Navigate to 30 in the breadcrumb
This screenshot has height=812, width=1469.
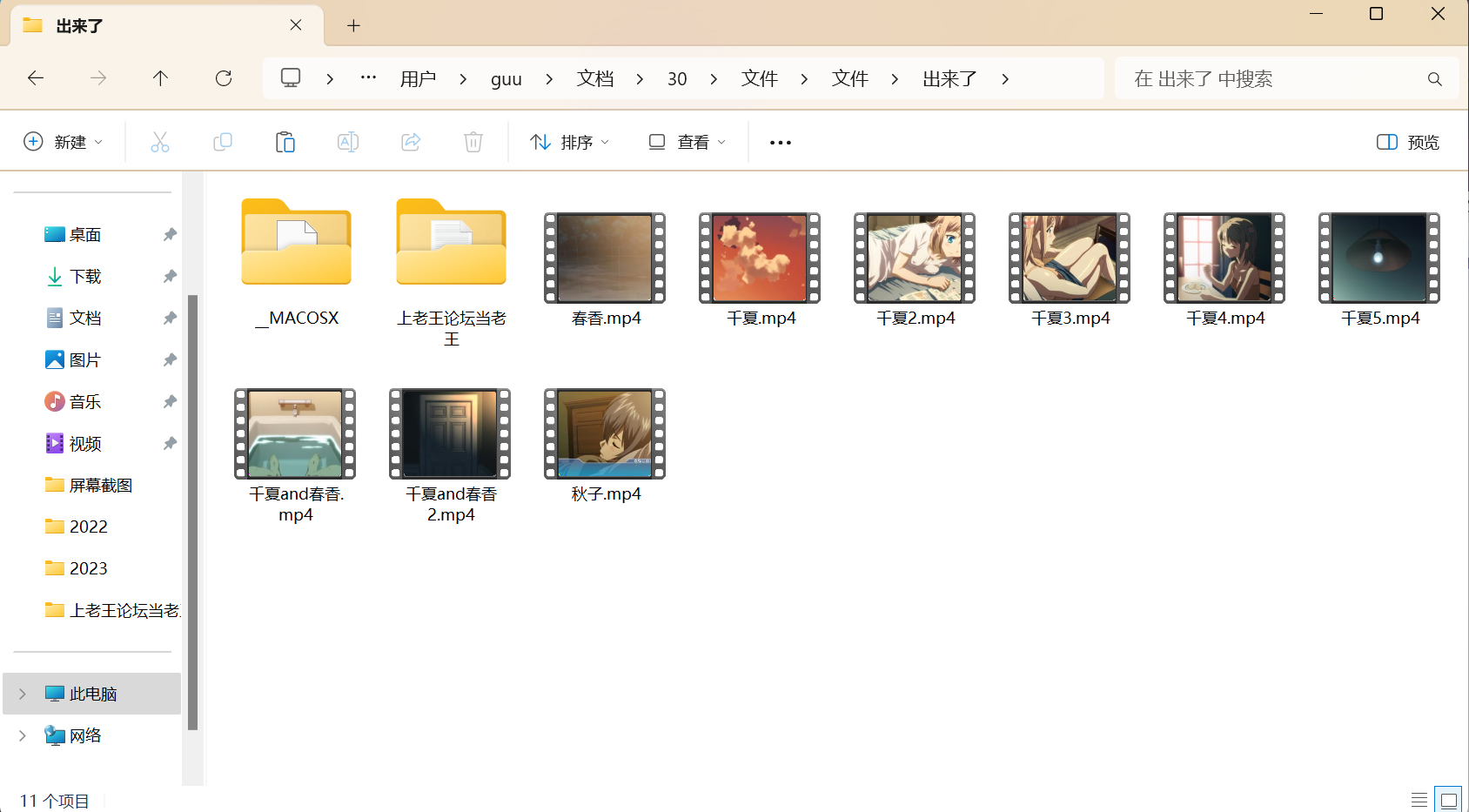click(677, 79)
